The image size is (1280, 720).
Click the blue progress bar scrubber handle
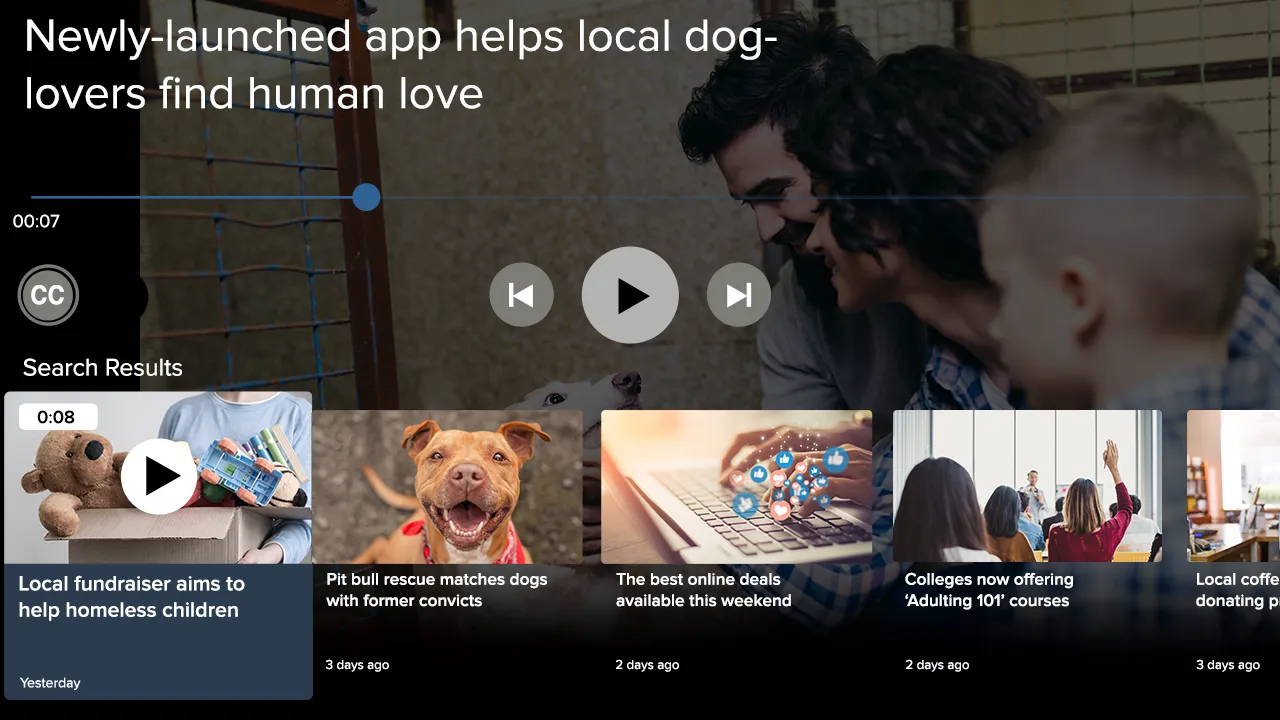coord(367,197)
